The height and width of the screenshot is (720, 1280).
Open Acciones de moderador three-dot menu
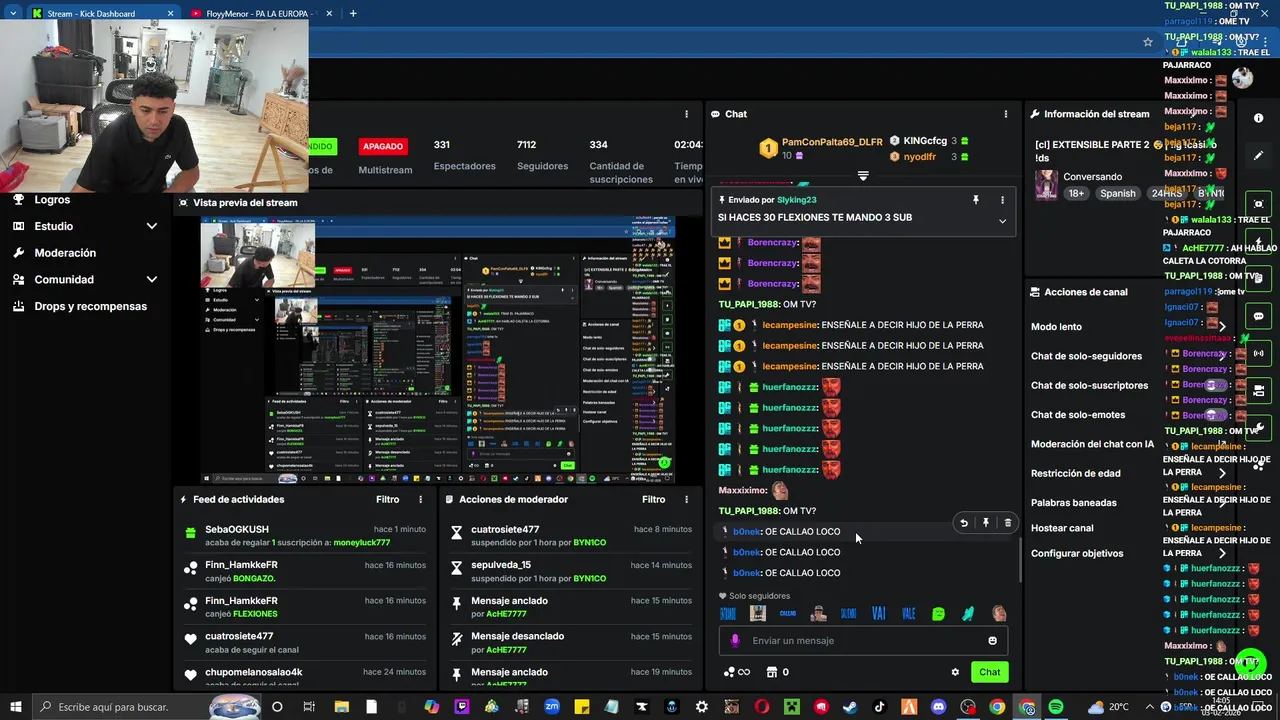[686, 499]
